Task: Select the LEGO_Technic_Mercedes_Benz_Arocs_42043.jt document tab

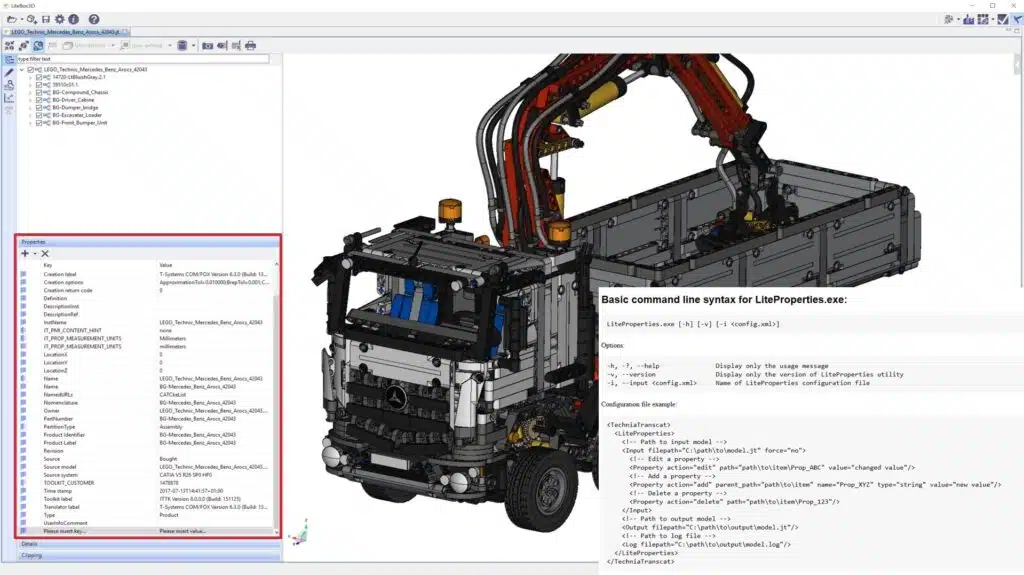Action: pyautogui.click(x=66, y=31)
